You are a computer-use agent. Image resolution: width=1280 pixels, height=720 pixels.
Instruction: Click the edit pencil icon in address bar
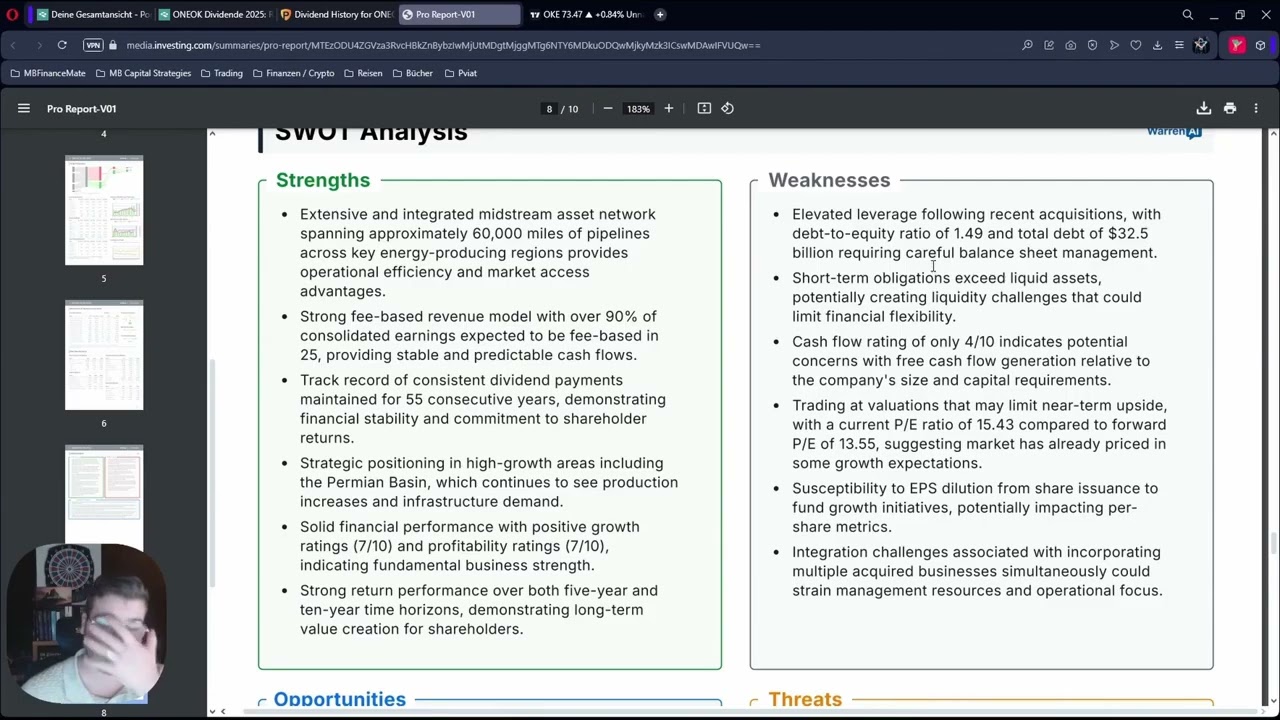(1049, 45)
